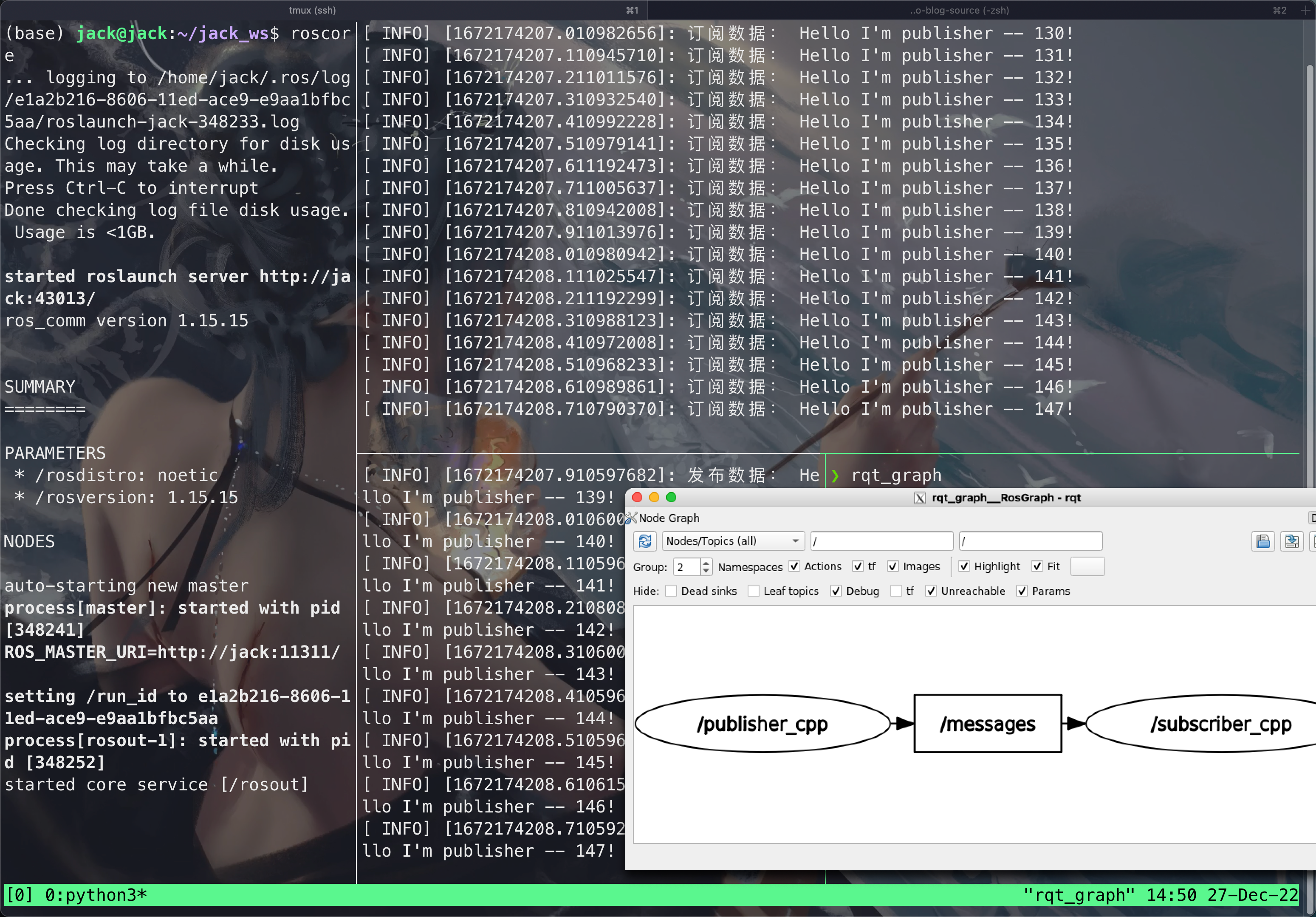1316x917 pixels.
Task: Enable the Params checkbox
Action: 1022,591
